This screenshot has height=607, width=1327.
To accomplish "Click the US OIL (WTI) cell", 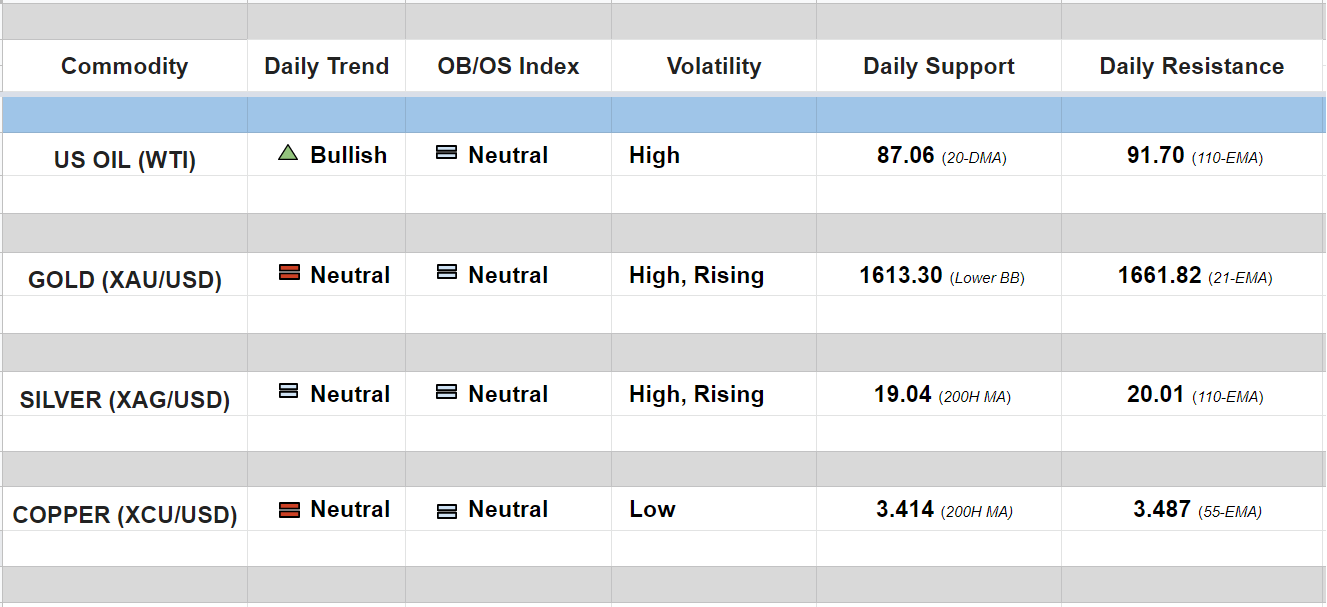I will pos(125,159).
